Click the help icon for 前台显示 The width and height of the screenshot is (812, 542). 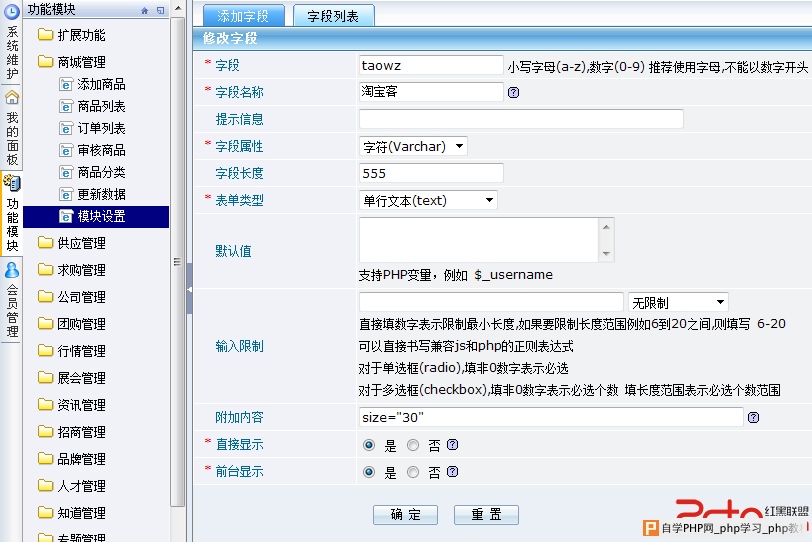[452, 472]
